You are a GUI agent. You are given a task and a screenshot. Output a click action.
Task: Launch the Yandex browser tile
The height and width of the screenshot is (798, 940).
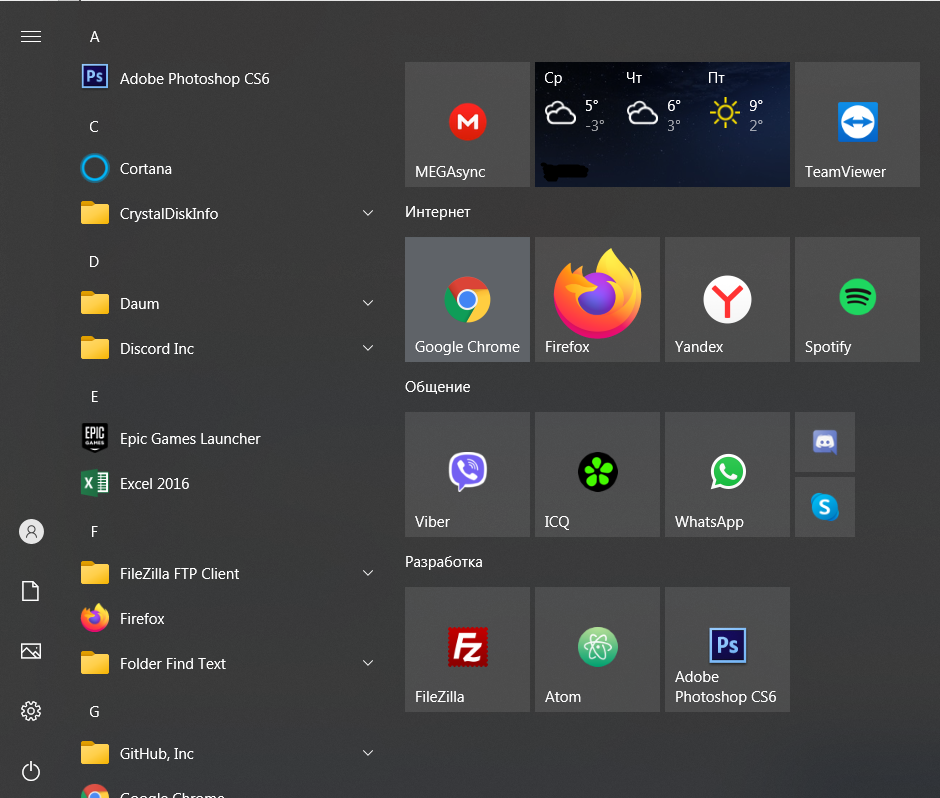pos(727,299)
